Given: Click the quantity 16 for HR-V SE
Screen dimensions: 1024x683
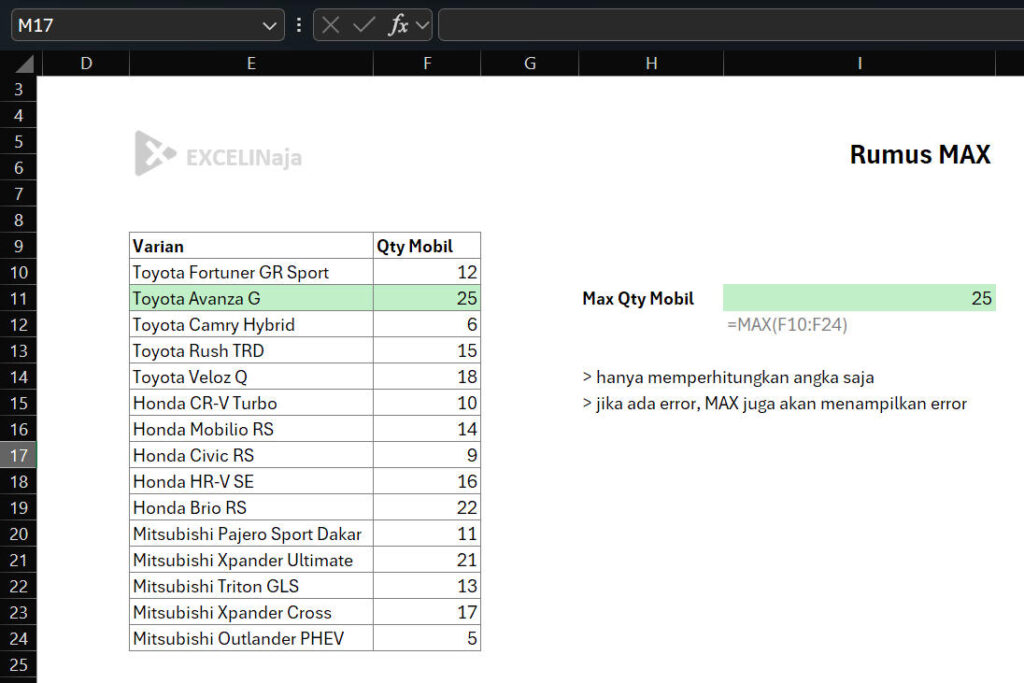Looking at the screenshot, I should (427, 481).
